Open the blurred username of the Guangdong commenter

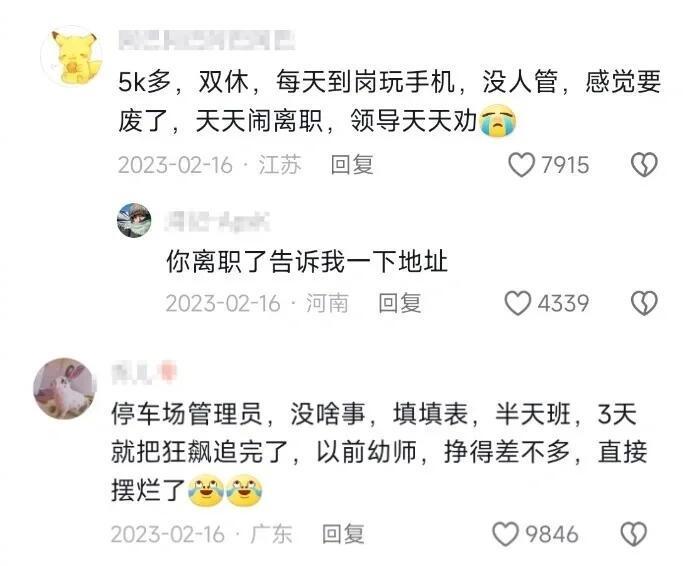144,372
